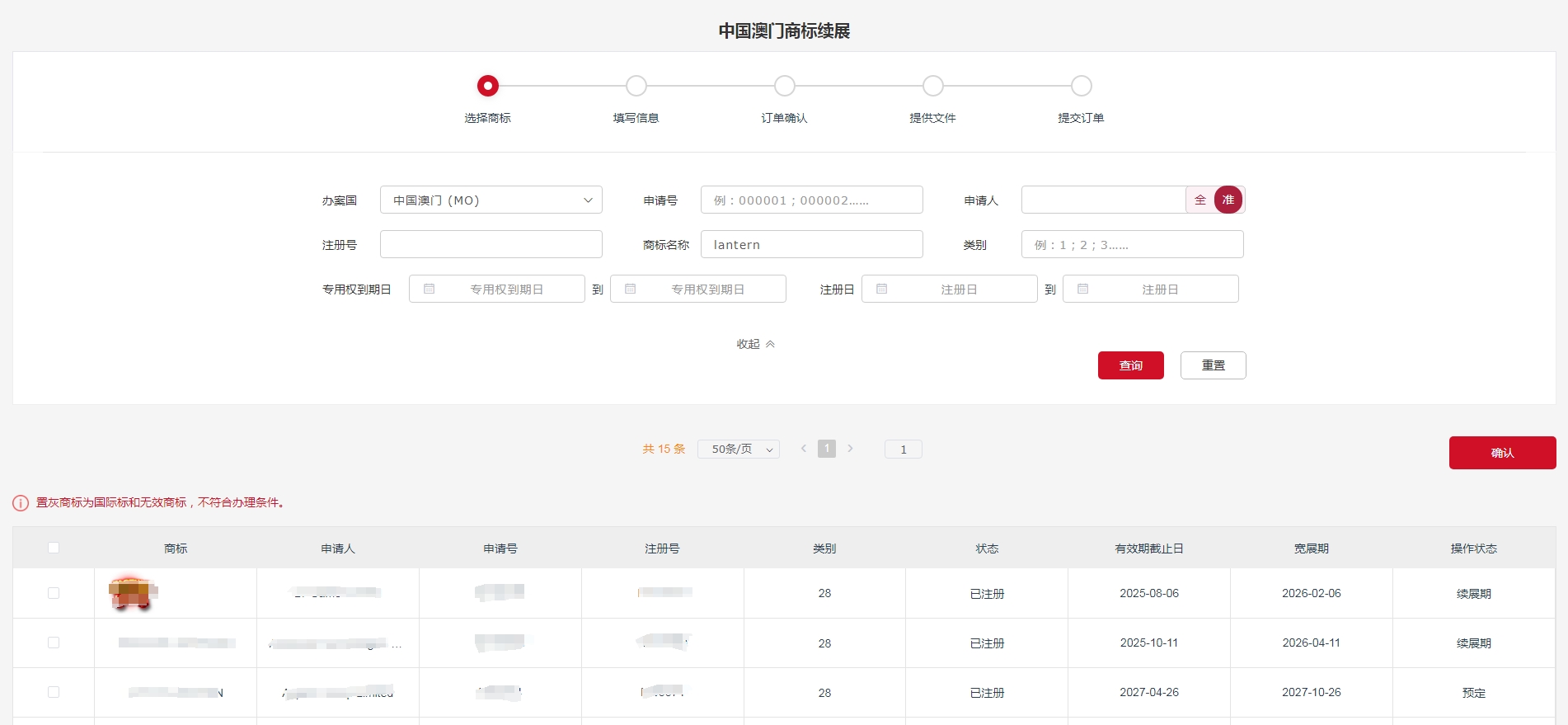Check the row expiring 2027-04-26
This screenshot has height=725, width=1568.
tap(54, 692)
